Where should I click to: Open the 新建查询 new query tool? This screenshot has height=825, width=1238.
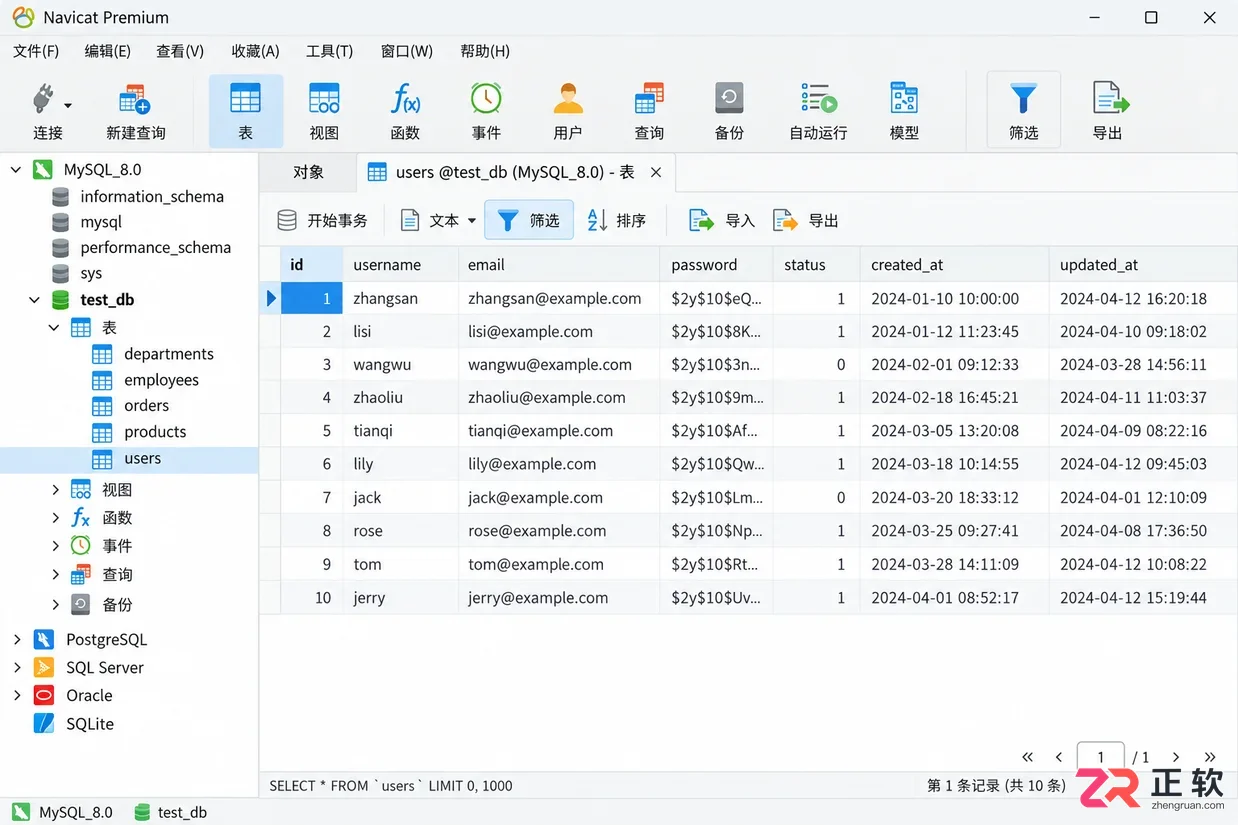pos(135,112)
